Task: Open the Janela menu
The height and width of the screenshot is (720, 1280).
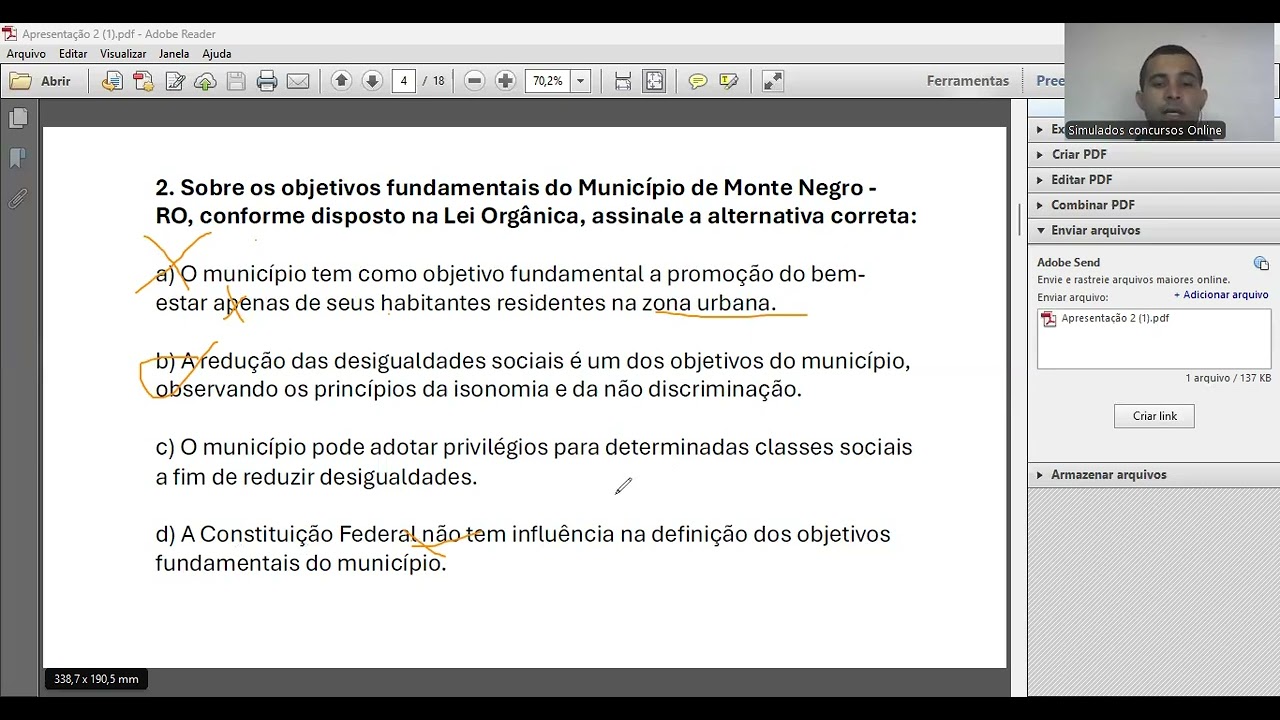Action: (174, 54)
